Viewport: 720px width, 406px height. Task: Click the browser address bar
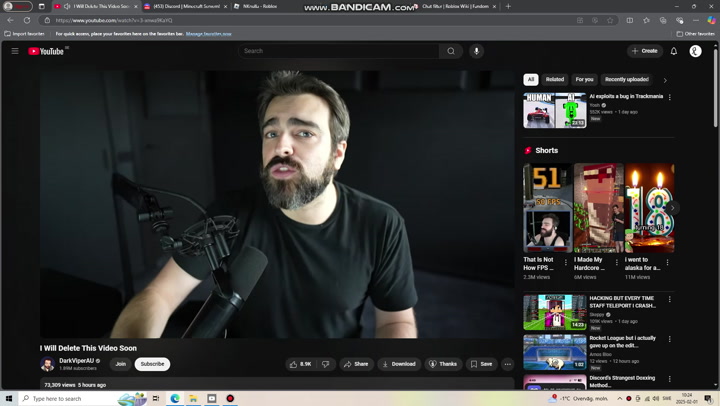312,20
